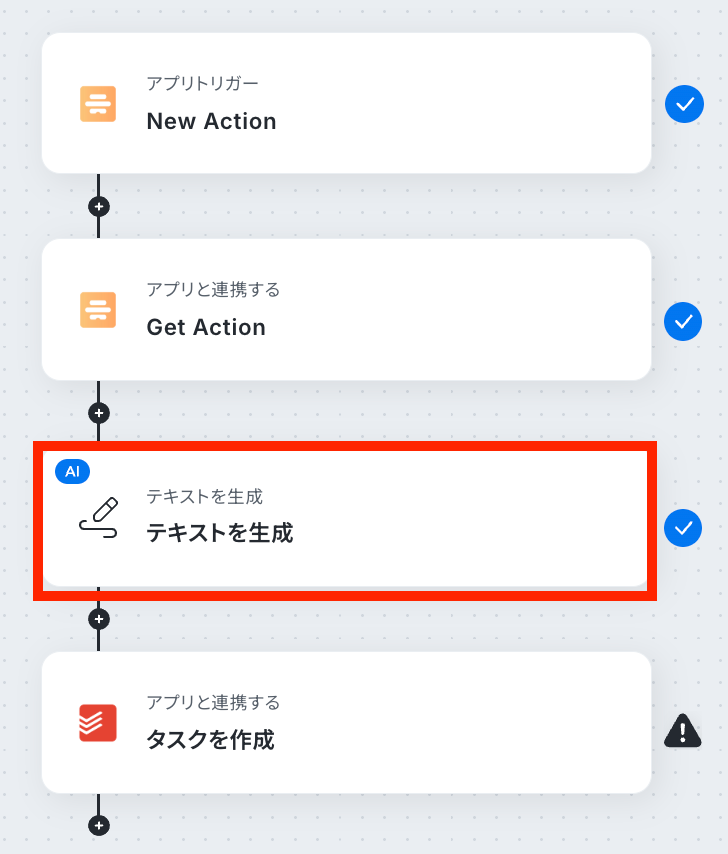This screenshot has width=728, height=854.
Task: Add a step below テキストを生成 card
Action: 98,619
